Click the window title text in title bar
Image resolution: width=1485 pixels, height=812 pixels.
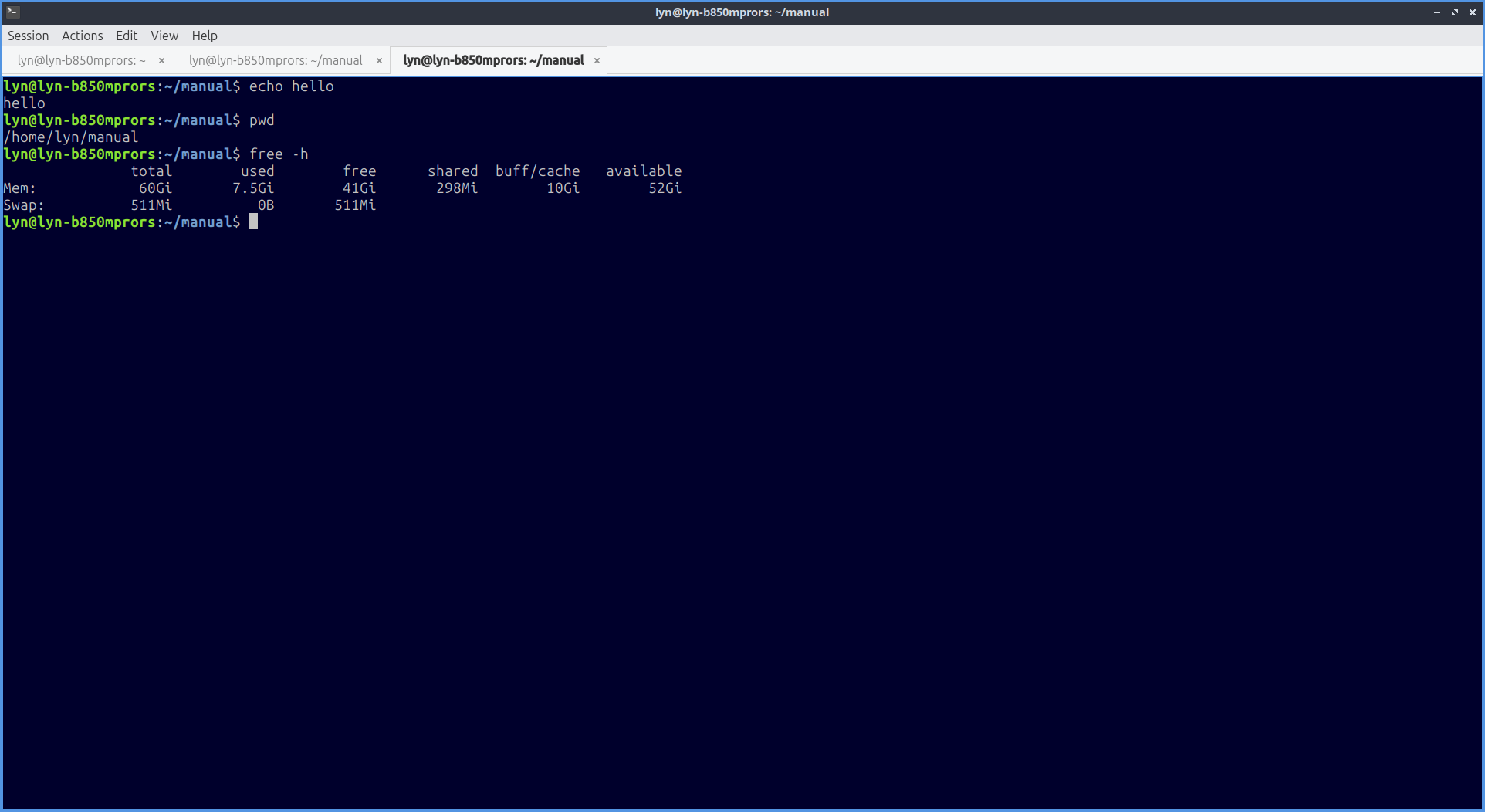pyautogui.click(x=742, y=12)
